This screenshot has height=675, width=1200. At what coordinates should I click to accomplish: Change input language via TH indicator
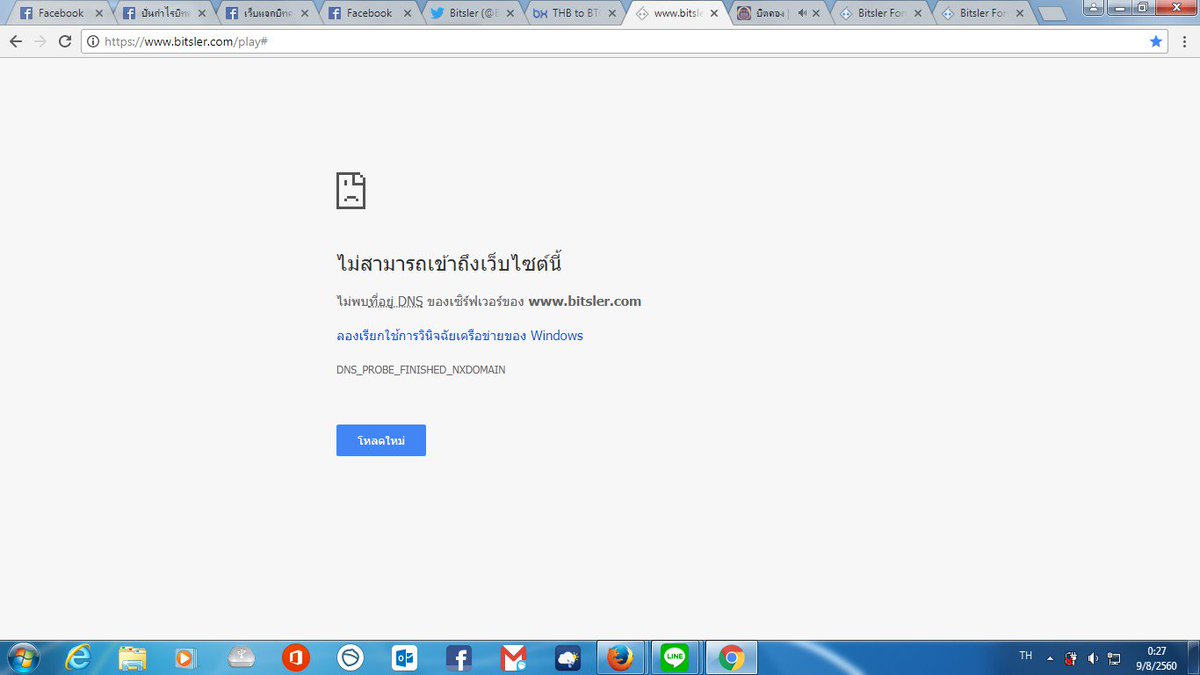[1026, 656]
